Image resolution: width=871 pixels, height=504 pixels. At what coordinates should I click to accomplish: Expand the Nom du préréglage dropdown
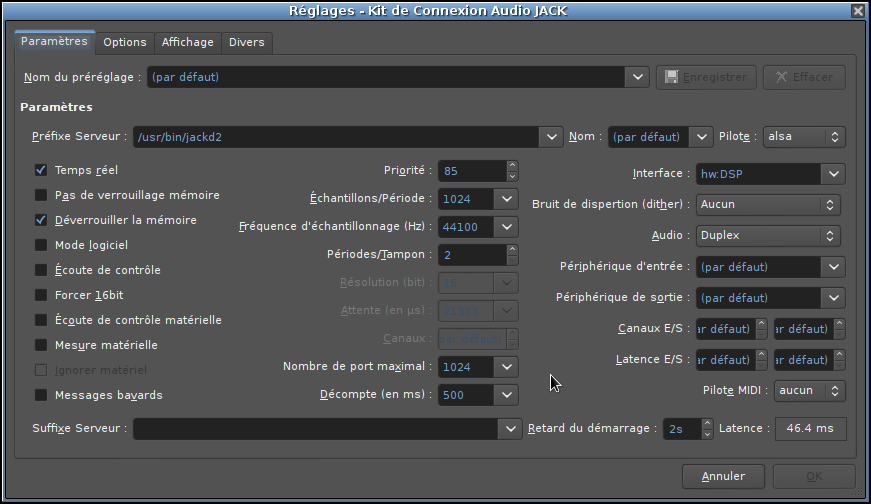coord(637,77)
